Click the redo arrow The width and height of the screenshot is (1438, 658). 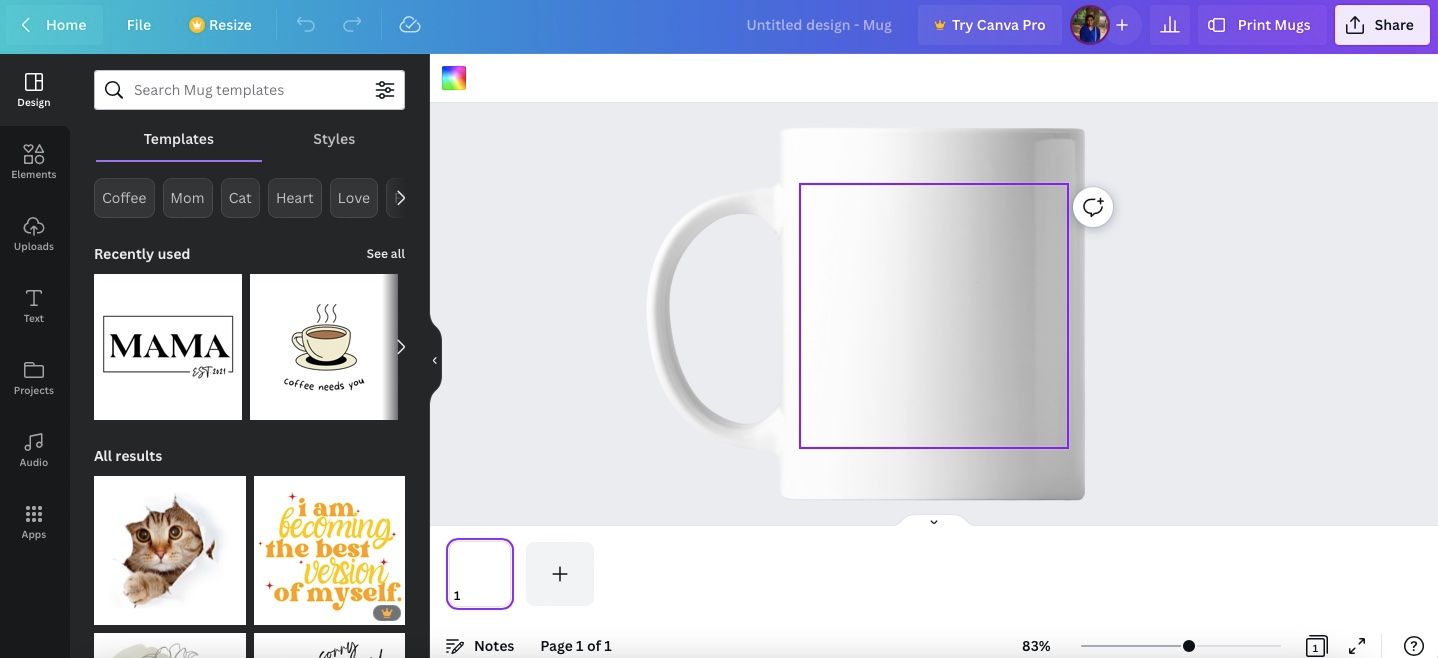[352, 25]
